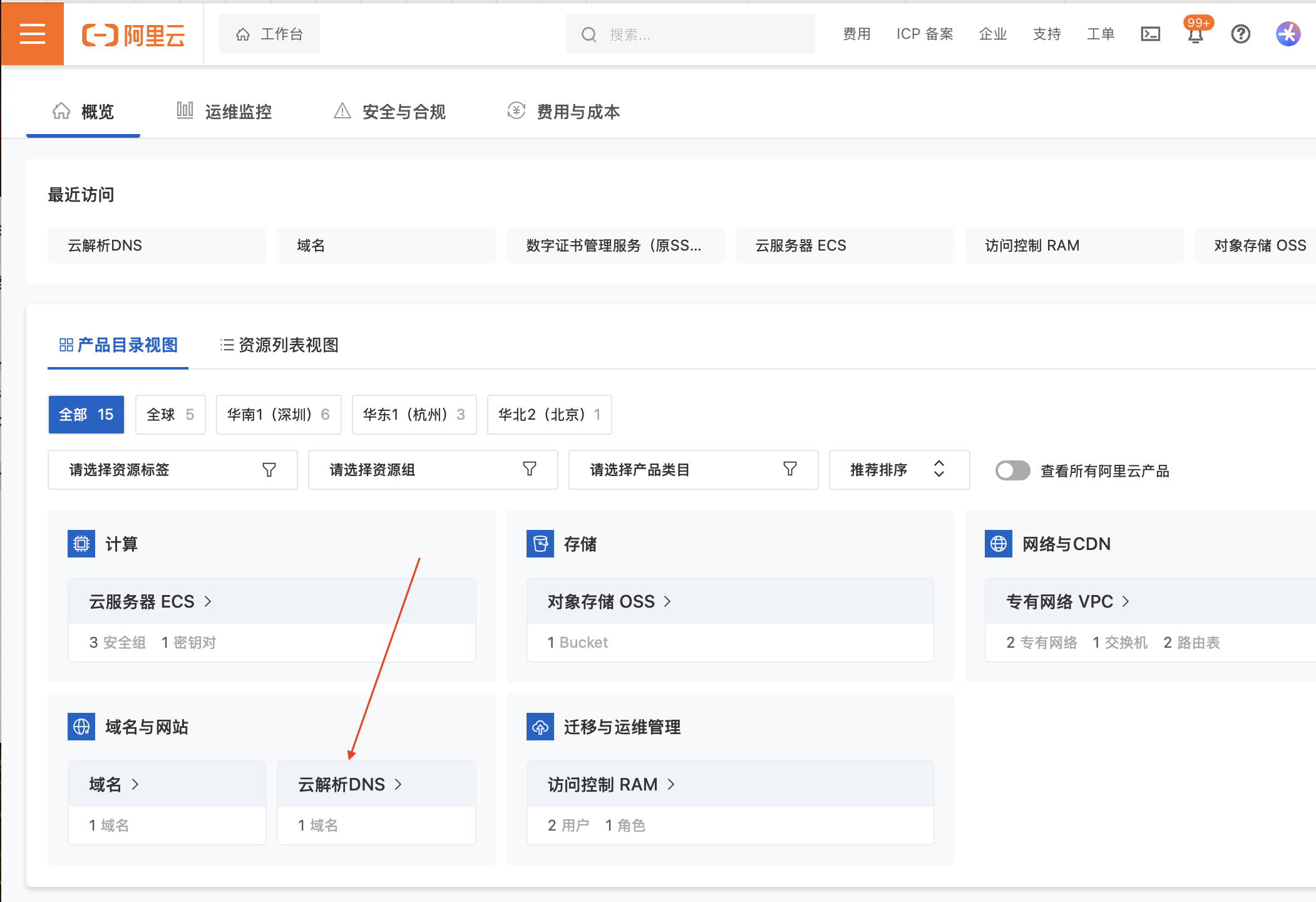The width and height of the screenshot is (1316, 902).
Task: Open recent 云服务器 ECS shortcut
Action: pos(845,246)
